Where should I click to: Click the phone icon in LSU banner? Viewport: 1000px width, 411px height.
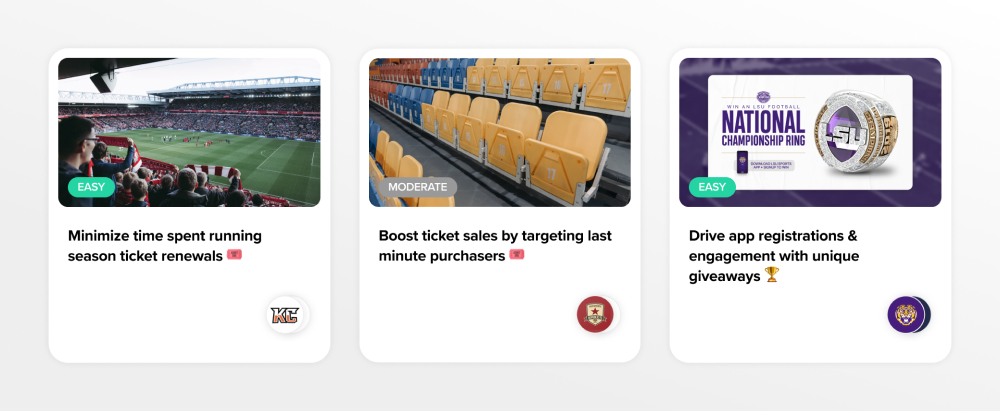742,162
